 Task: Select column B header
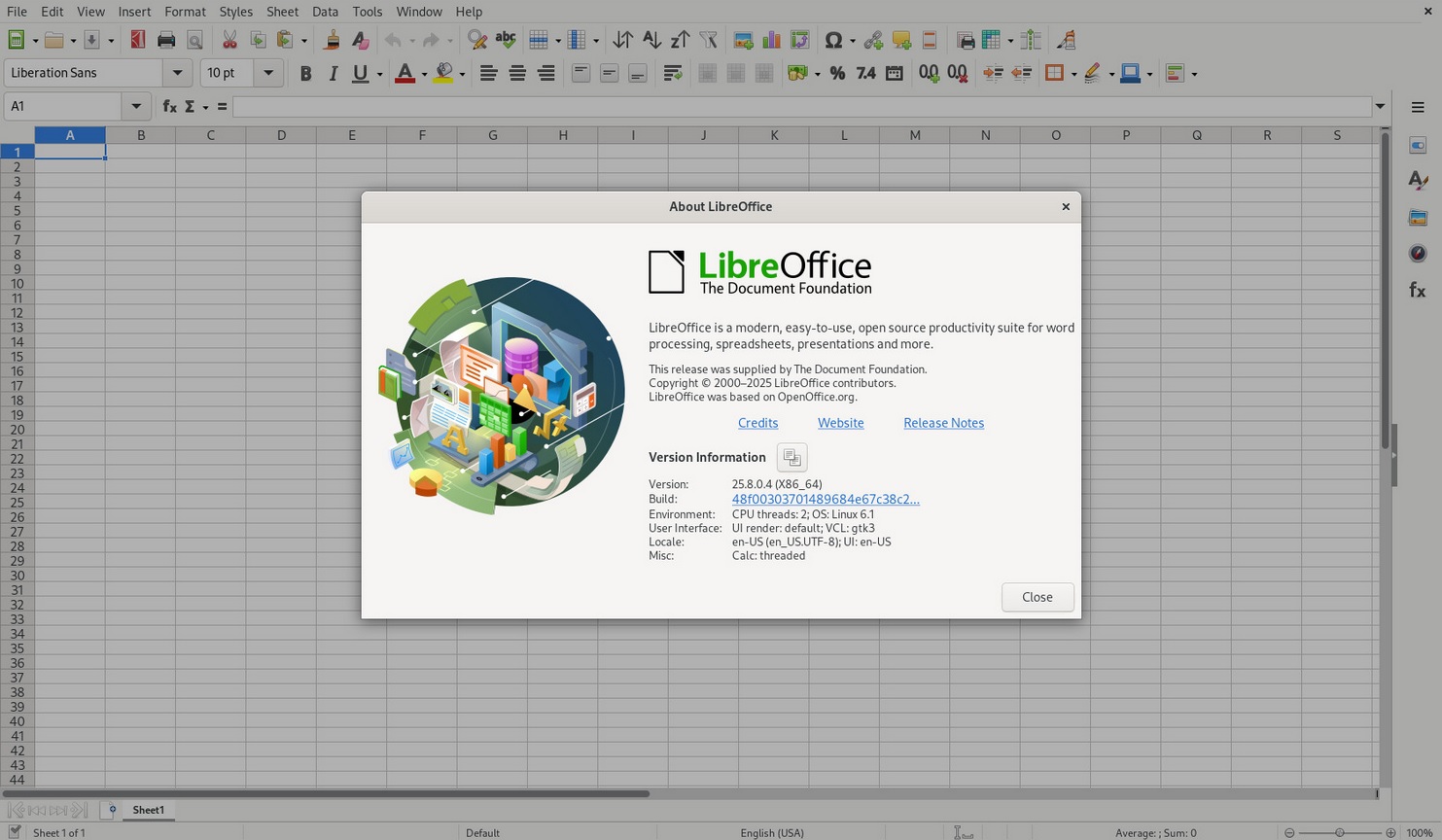[x=141, y=135]
